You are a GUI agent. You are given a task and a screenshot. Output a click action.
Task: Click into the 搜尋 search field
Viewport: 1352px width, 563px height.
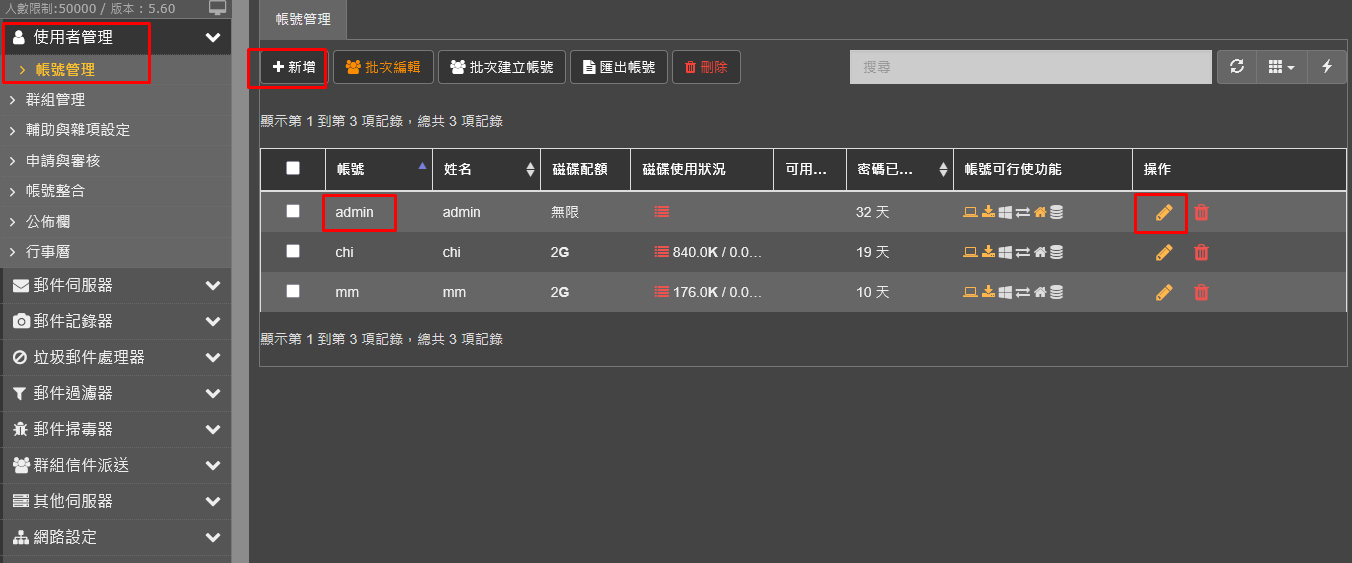coord(1030,67)
